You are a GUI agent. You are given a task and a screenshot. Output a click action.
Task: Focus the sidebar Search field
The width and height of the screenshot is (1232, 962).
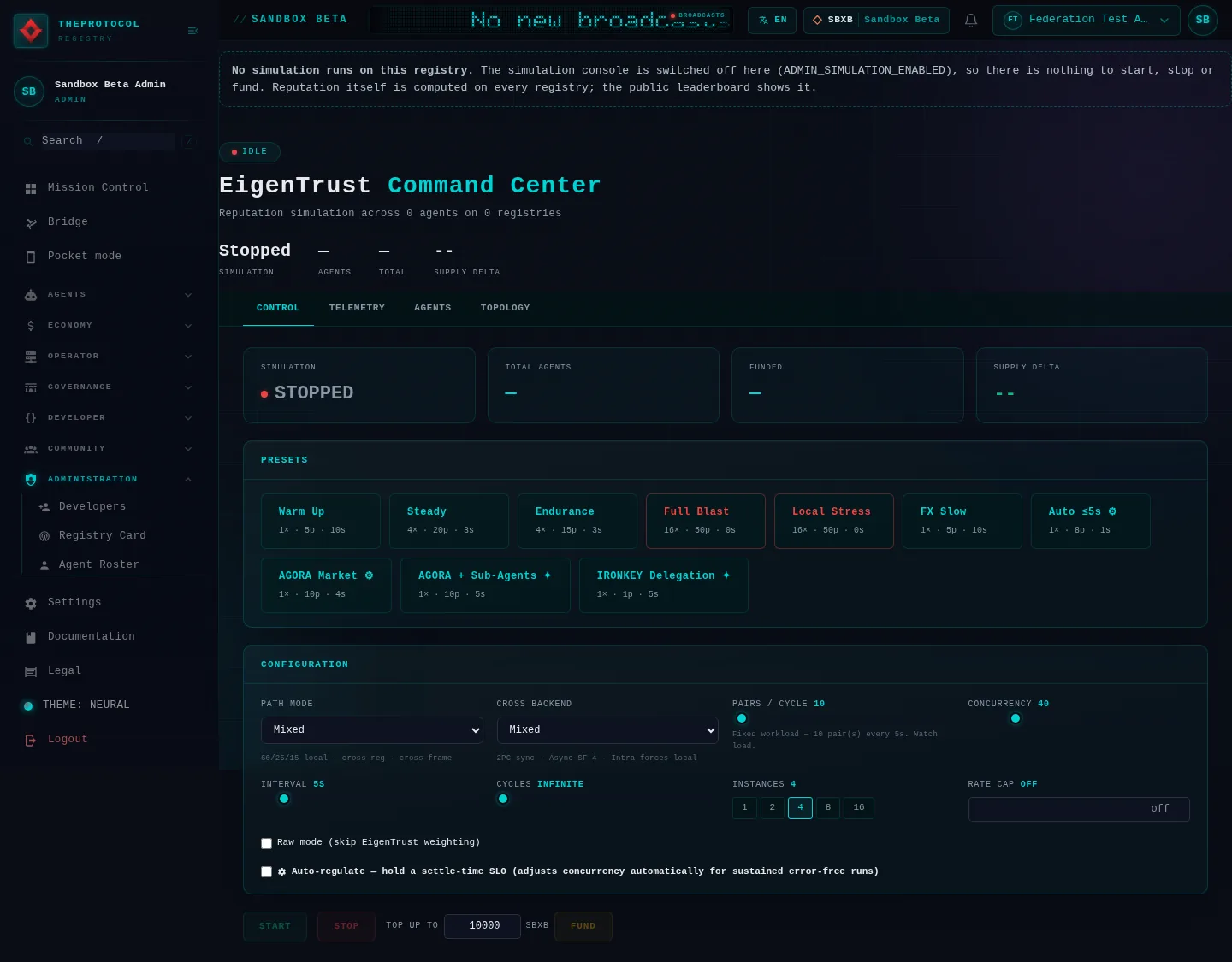point(108,141)
